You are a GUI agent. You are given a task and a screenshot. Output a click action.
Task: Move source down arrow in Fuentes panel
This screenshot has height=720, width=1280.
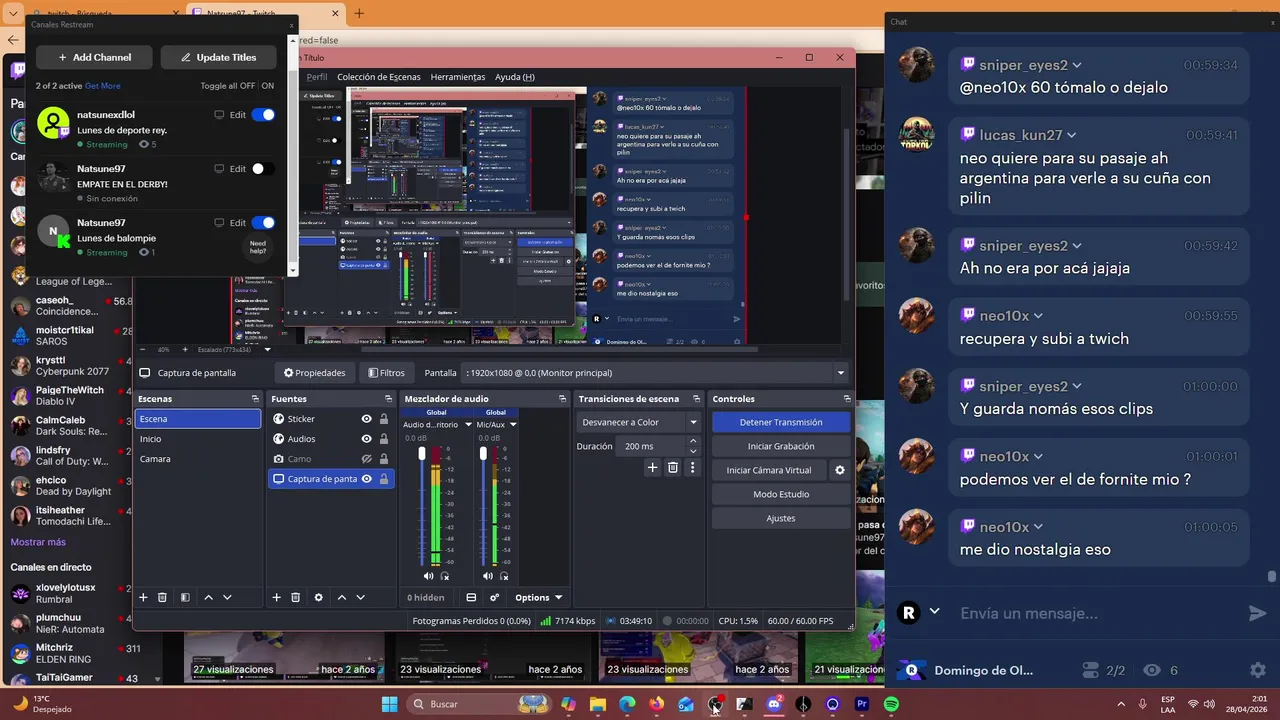360,597
